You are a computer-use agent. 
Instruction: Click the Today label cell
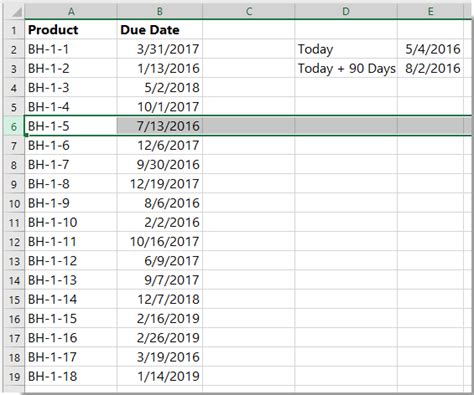346,49
